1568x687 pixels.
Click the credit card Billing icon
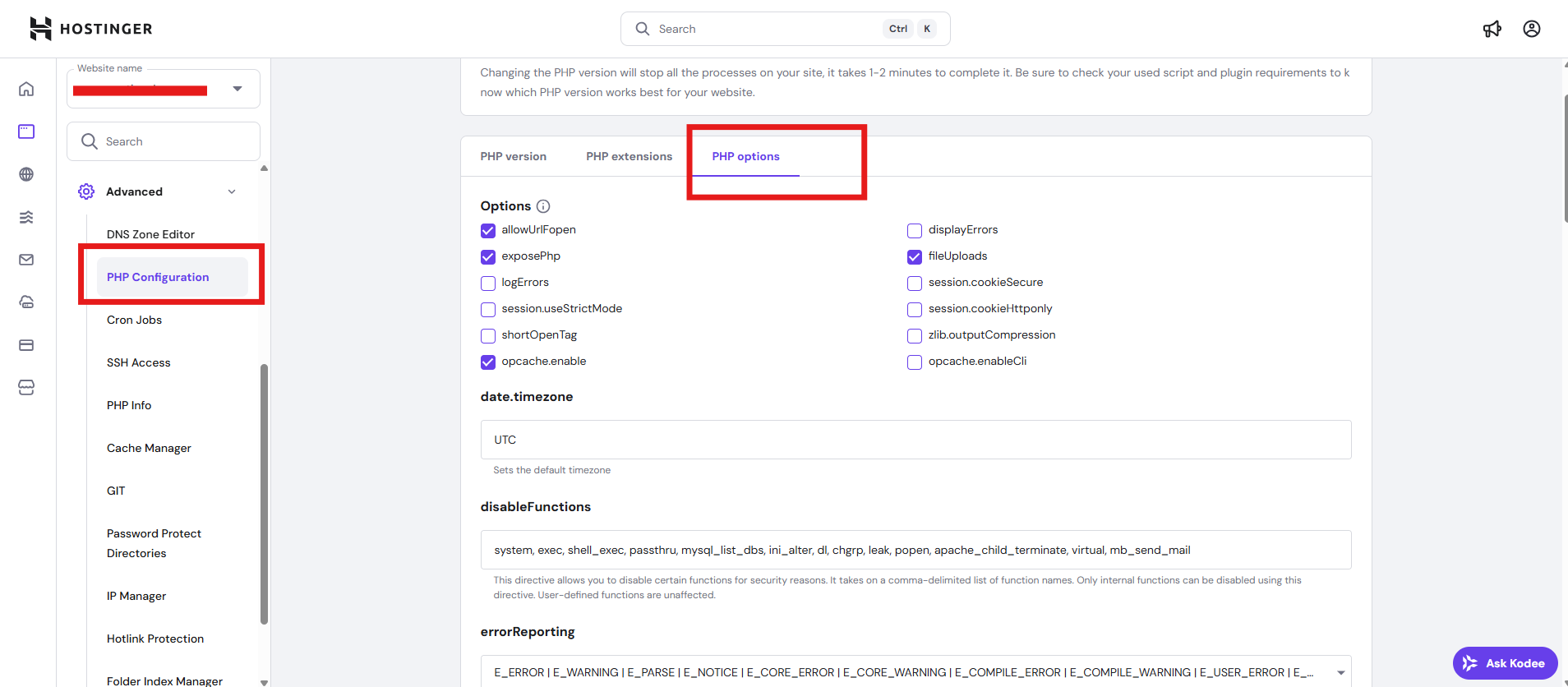coord(26,345)
